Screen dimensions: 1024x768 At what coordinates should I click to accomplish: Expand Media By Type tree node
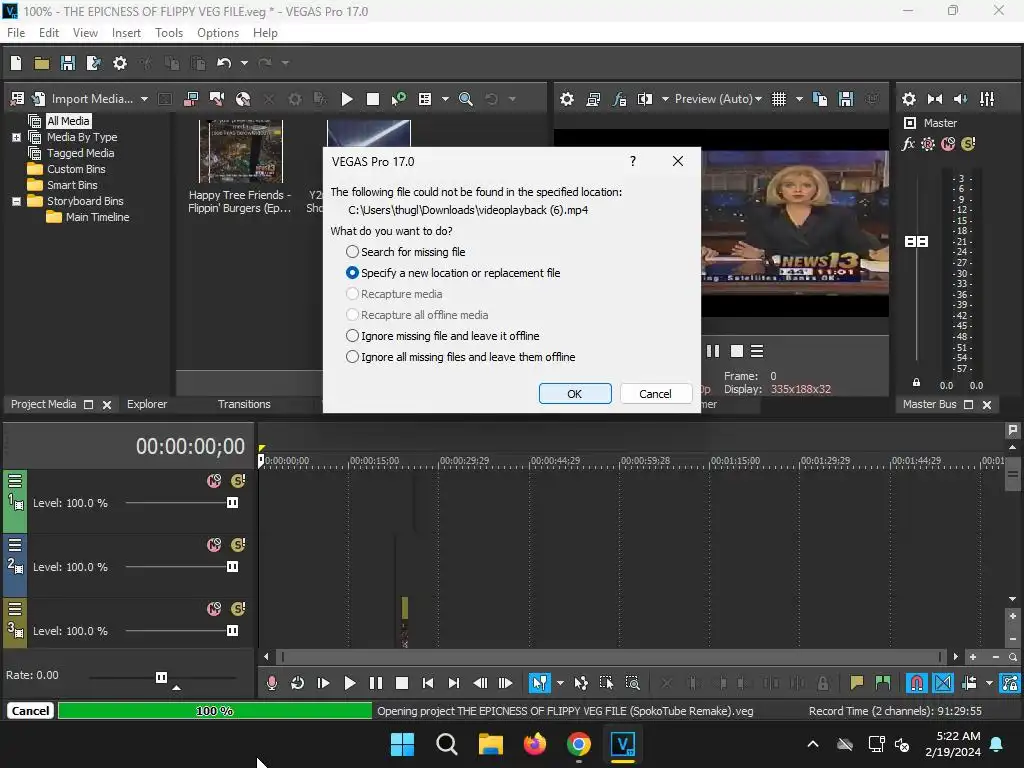pos(16,137)
